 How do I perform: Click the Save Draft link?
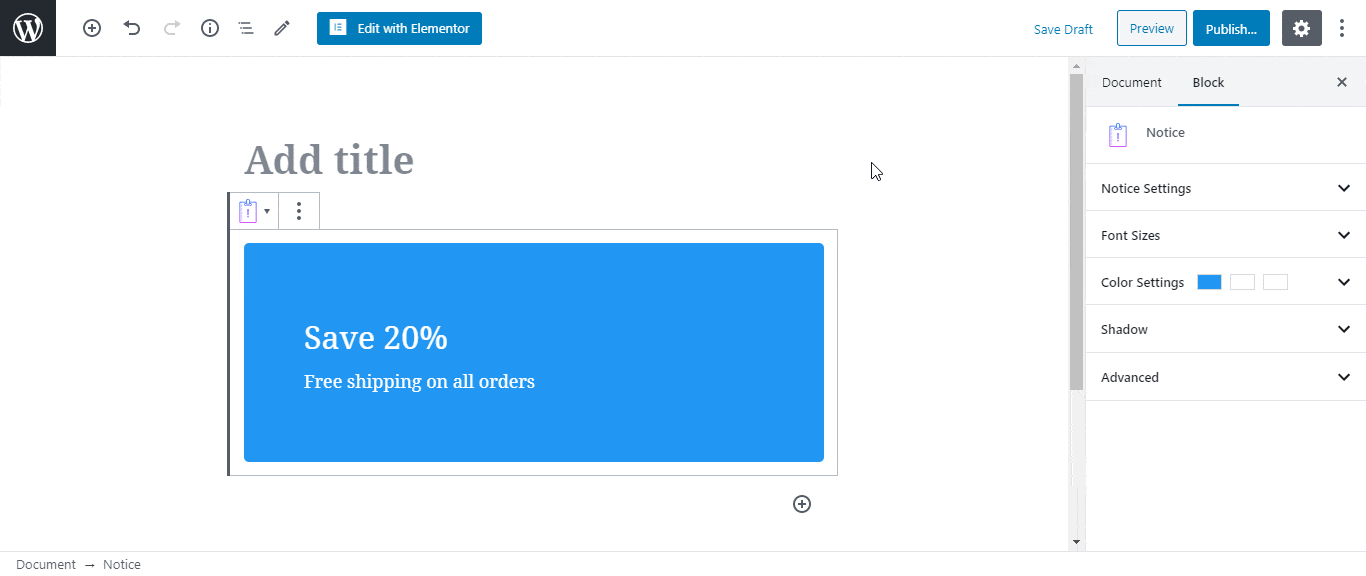[x=1063, y=29]
